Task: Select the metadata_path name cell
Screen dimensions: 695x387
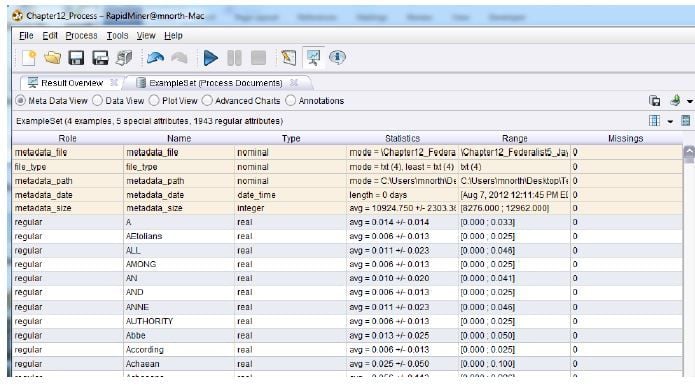Action: click(179, 181)
